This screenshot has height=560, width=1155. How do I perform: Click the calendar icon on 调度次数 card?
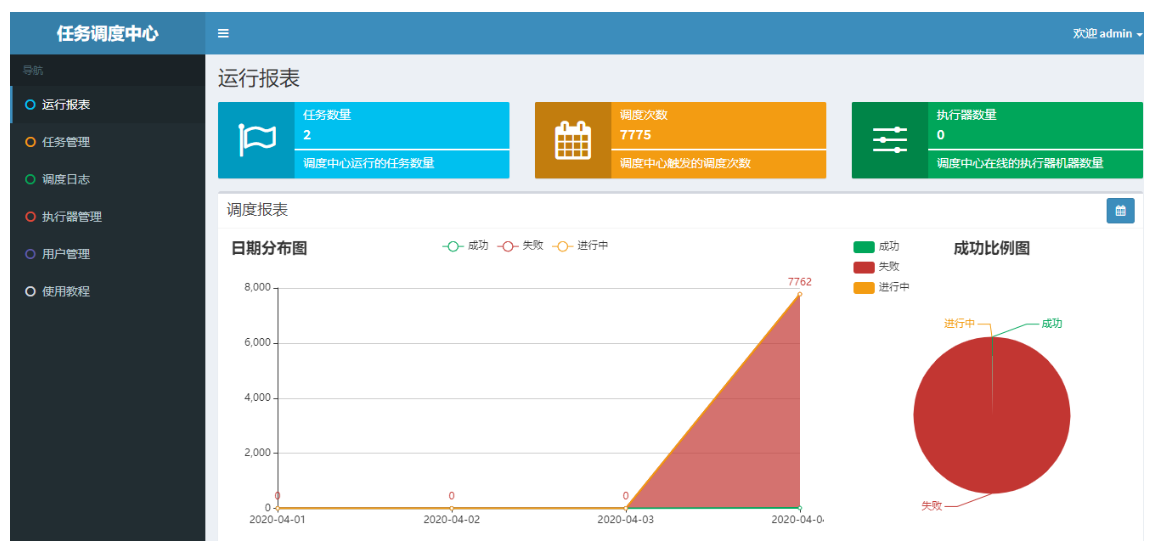tap(573, 140)
